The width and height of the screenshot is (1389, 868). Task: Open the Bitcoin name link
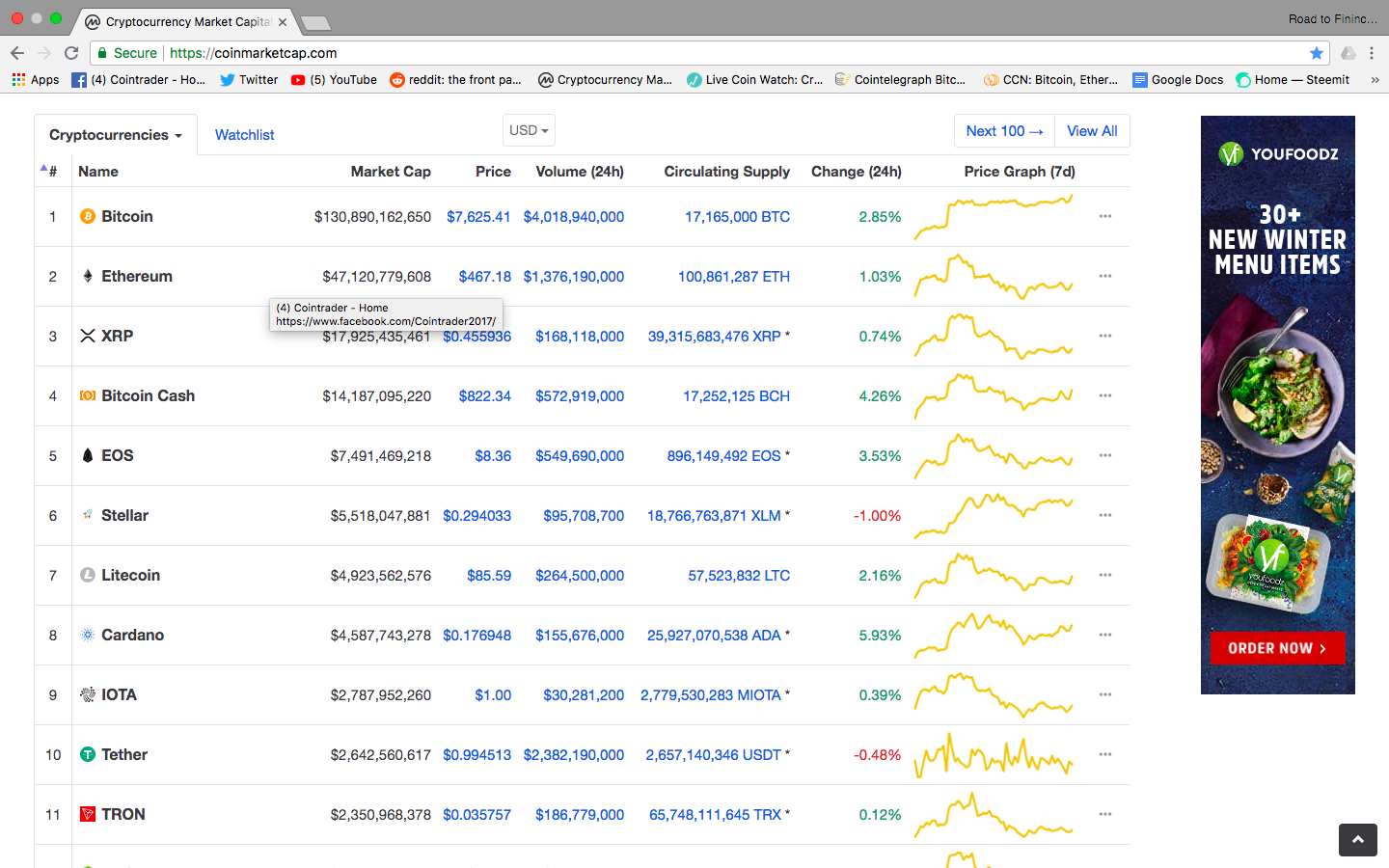point(127,216)
